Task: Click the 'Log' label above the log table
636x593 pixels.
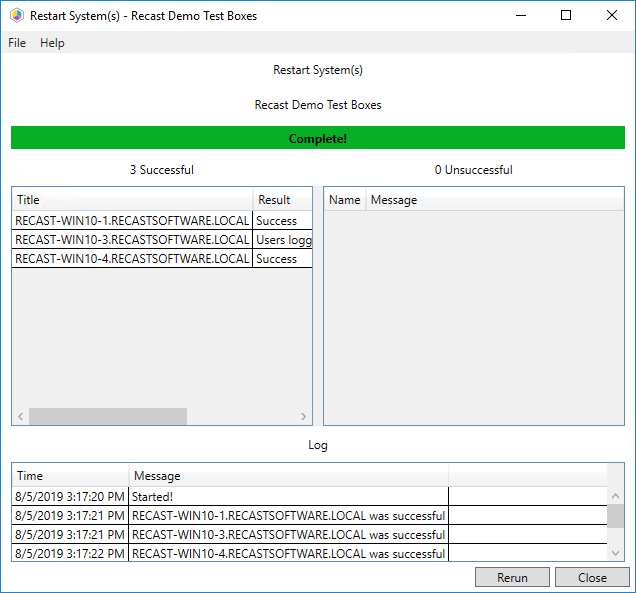Action: click(318, 445)
